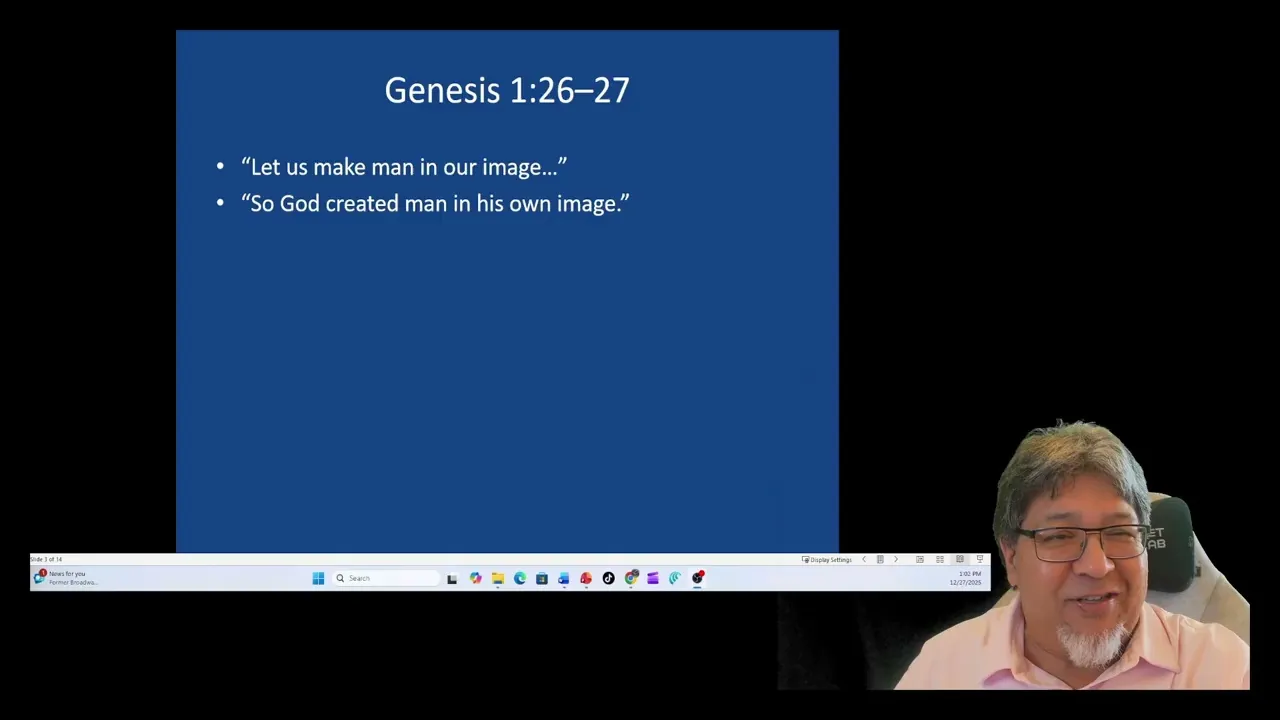Open Microsoft Edge from the taskbar
The height and width of the screenshot is (720, 1280).
click(520, 578)
